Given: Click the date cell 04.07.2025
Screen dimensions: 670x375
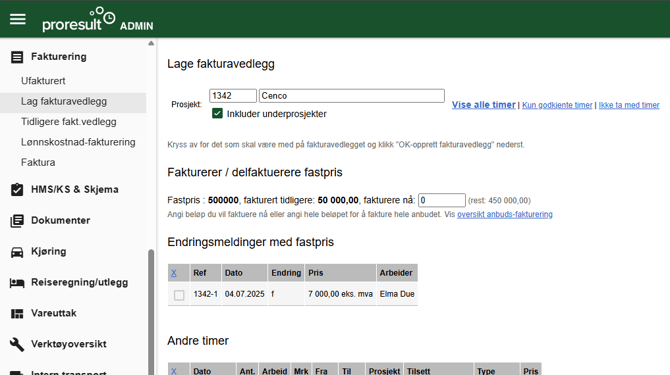Looking at the screenshot, I should [x=245, y=294].
